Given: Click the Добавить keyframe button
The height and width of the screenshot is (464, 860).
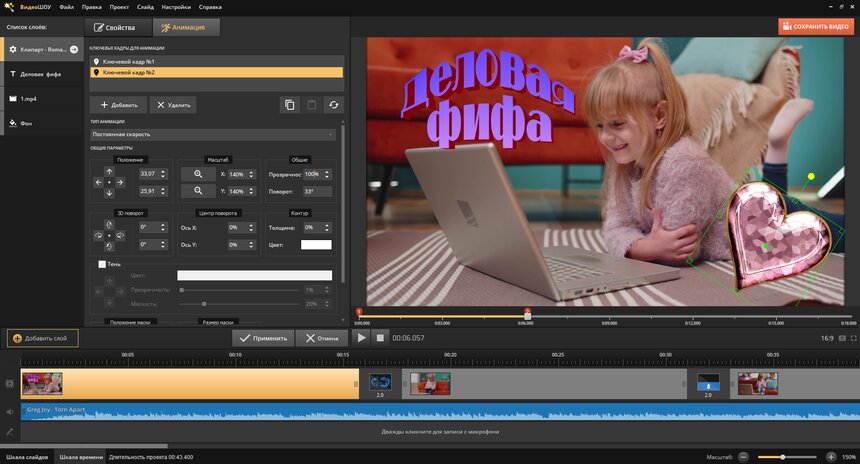Looking at the screenshot, I should 119,105.
